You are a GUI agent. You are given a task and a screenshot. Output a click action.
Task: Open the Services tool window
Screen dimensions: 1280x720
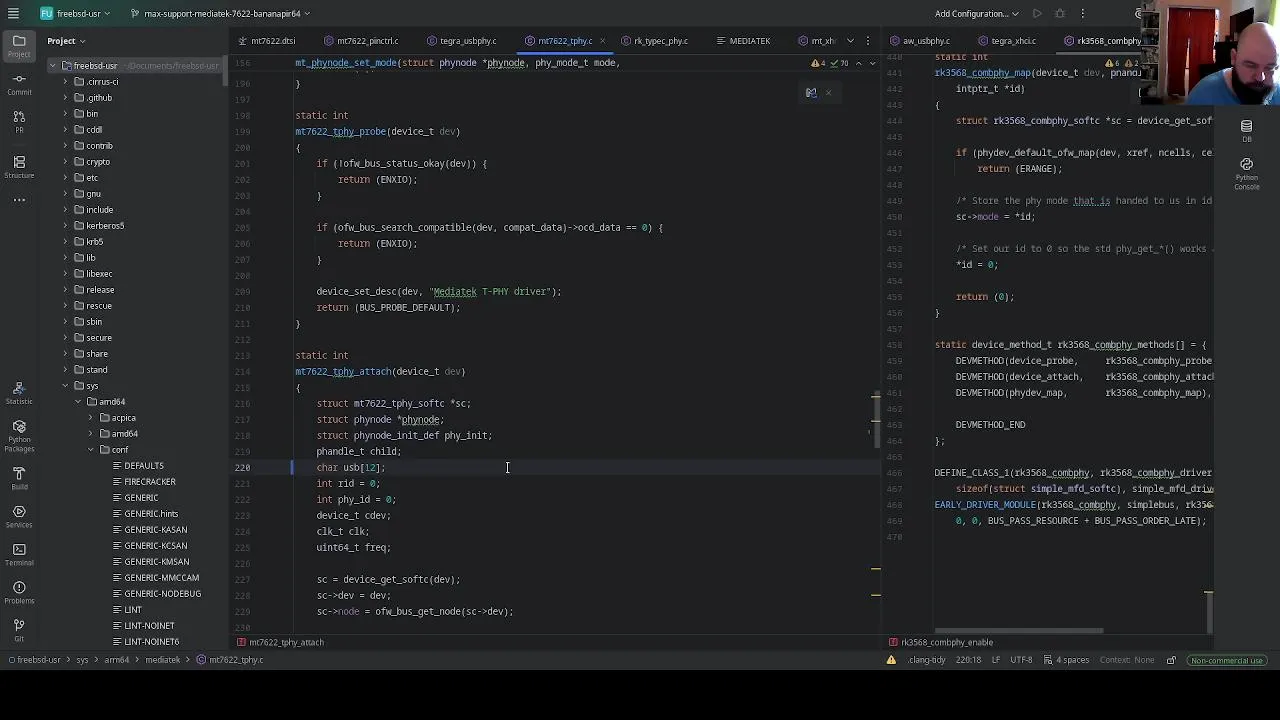click(19, 516)
